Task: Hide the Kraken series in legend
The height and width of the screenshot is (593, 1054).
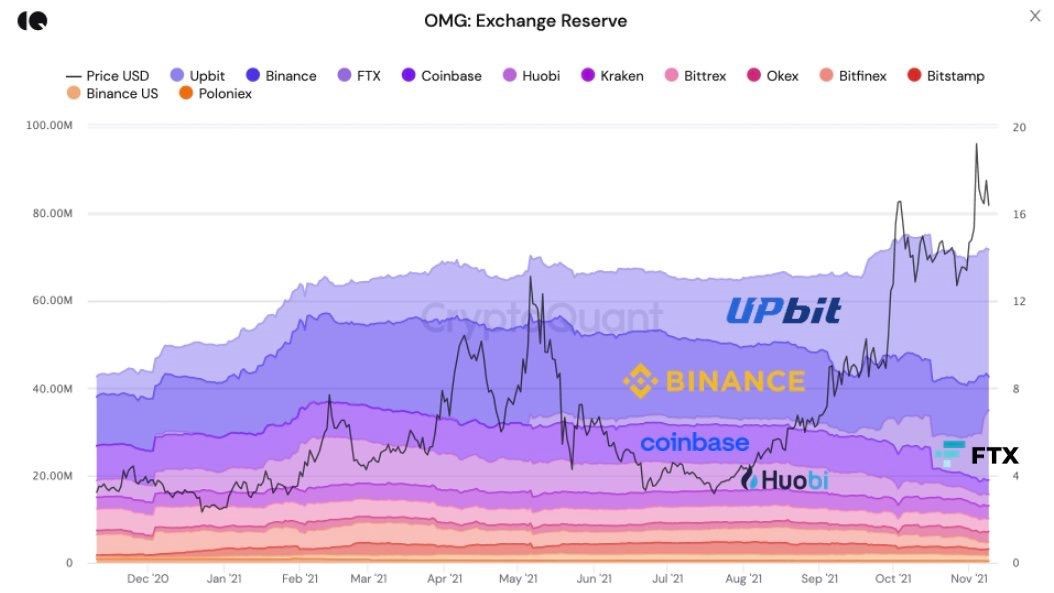Action: tap(611, 76)
